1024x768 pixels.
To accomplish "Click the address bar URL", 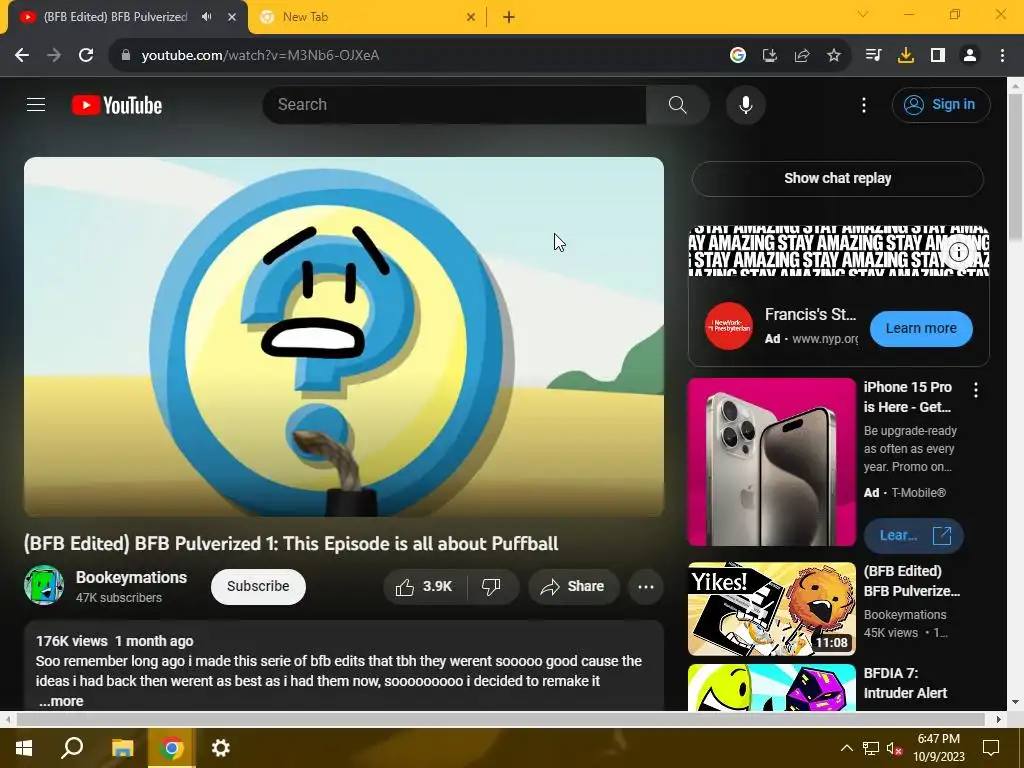I will click(260, 56).
